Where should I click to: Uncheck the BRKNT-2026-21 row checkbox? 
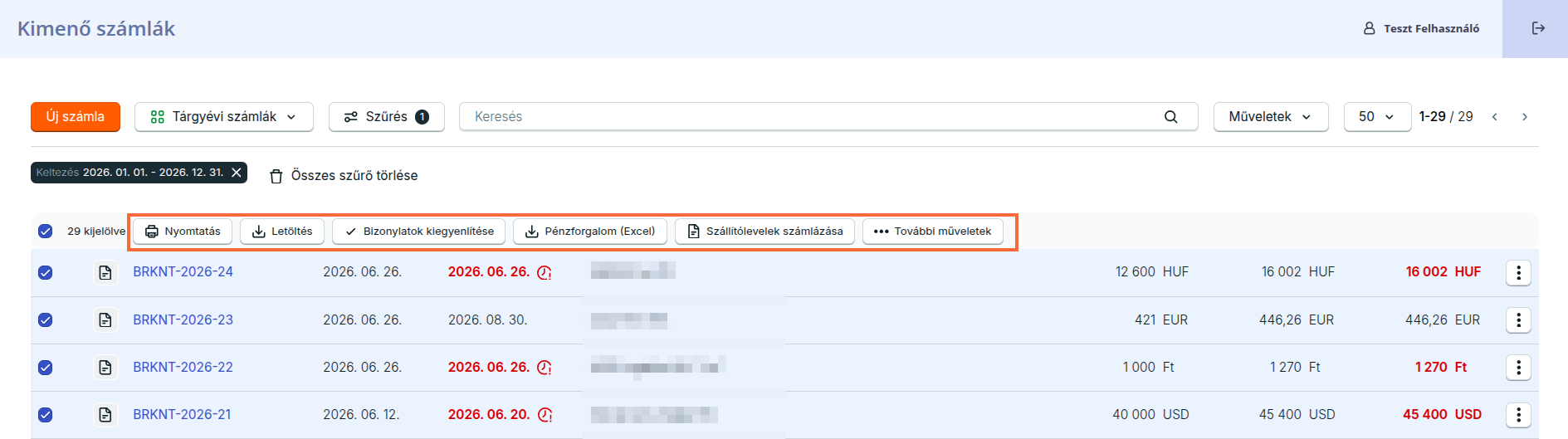tap(46, 415)
